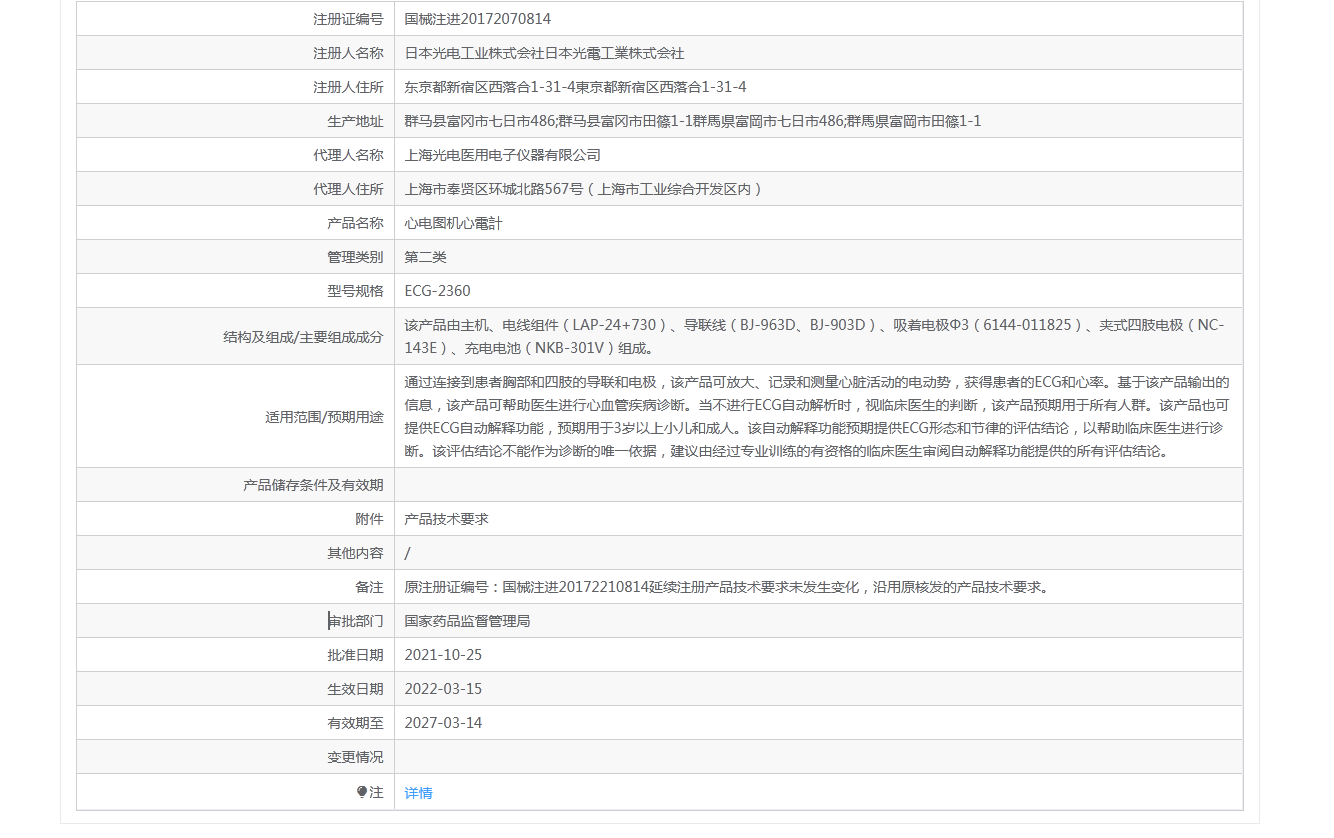
Task: Click the 有效期至 label
Action: (x=355, y=723)
